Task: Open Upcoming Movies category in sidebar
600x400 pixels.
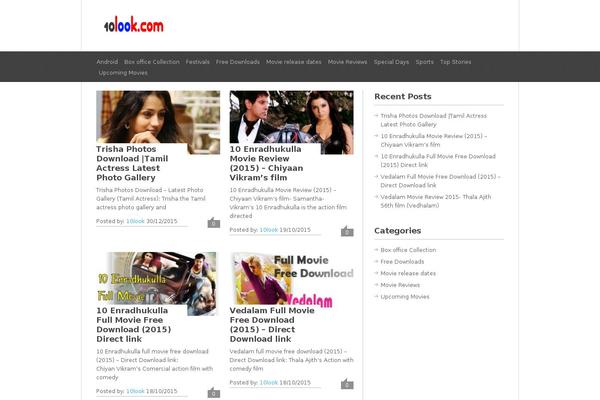Action: 405,297
